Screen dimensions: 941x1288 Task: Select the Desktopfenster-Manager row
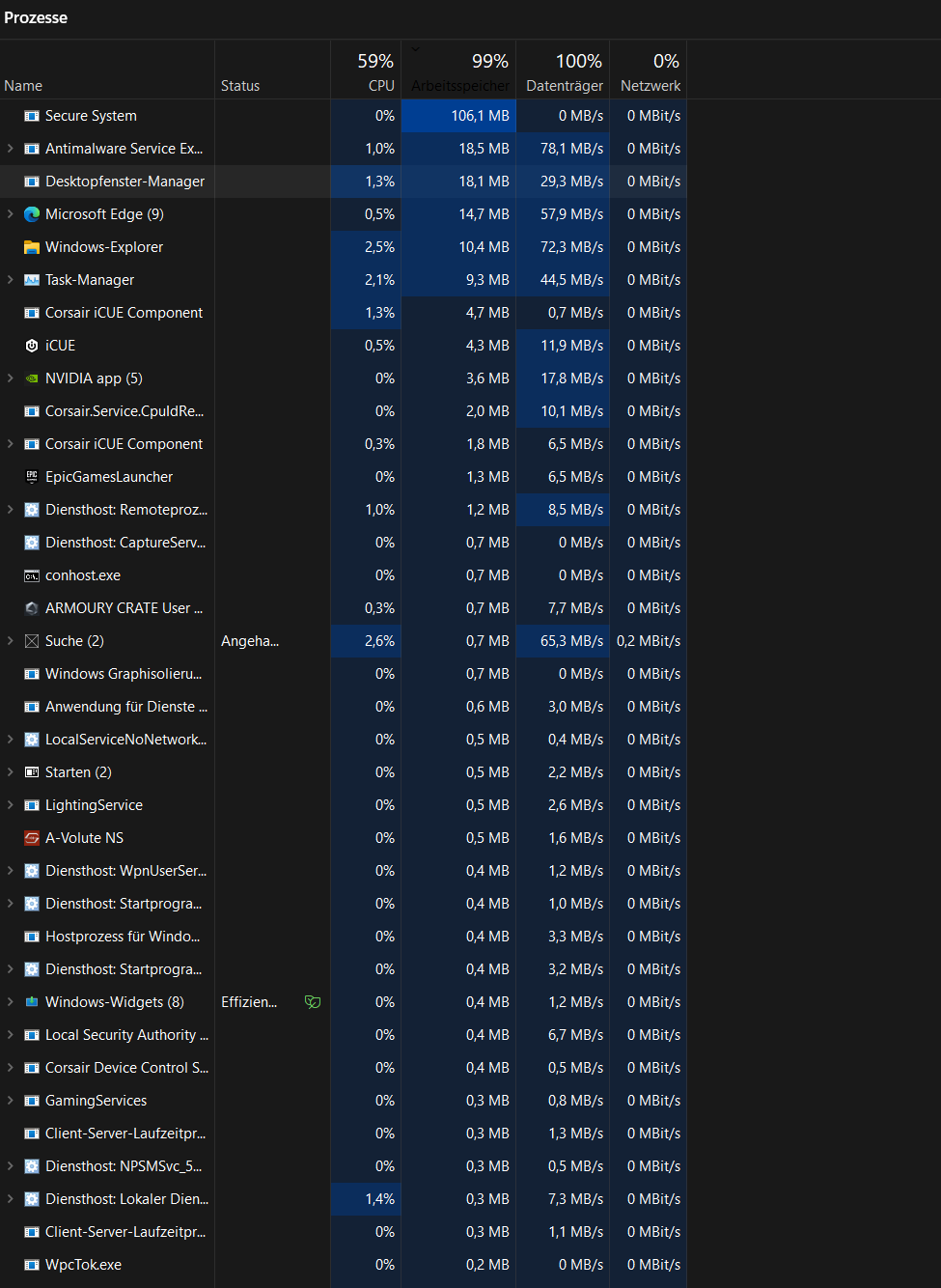(x=343, y=182)
